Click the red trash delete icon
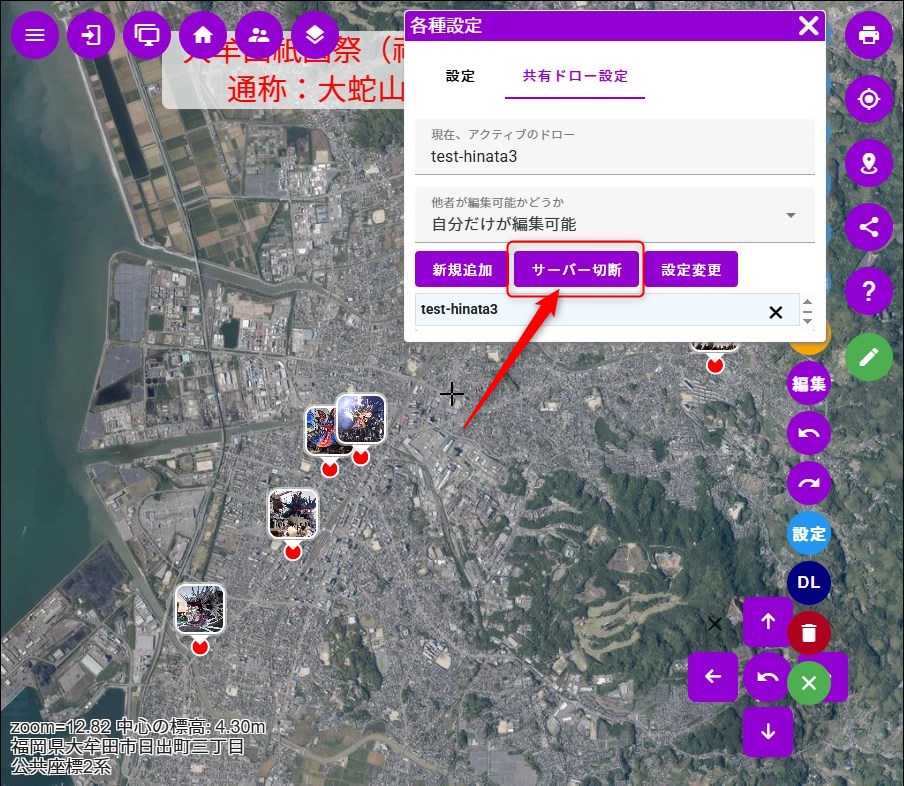The height and width of the screenshot is (786, 904). click(809, 633)
